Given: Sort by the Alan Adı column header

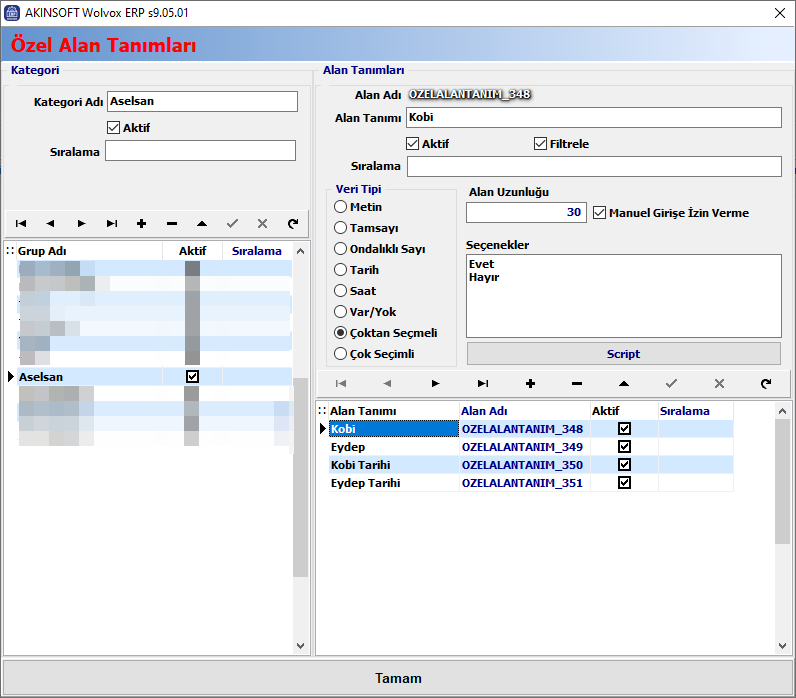Looking at the screenshot, I should pyautogui.click(x=523, y=411).
